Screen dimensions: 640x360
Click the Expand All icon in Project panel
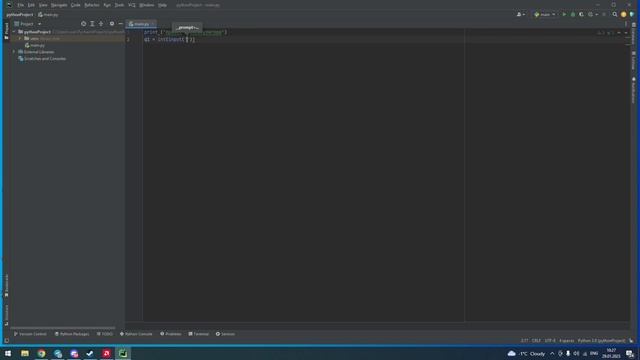pos(92,24)
